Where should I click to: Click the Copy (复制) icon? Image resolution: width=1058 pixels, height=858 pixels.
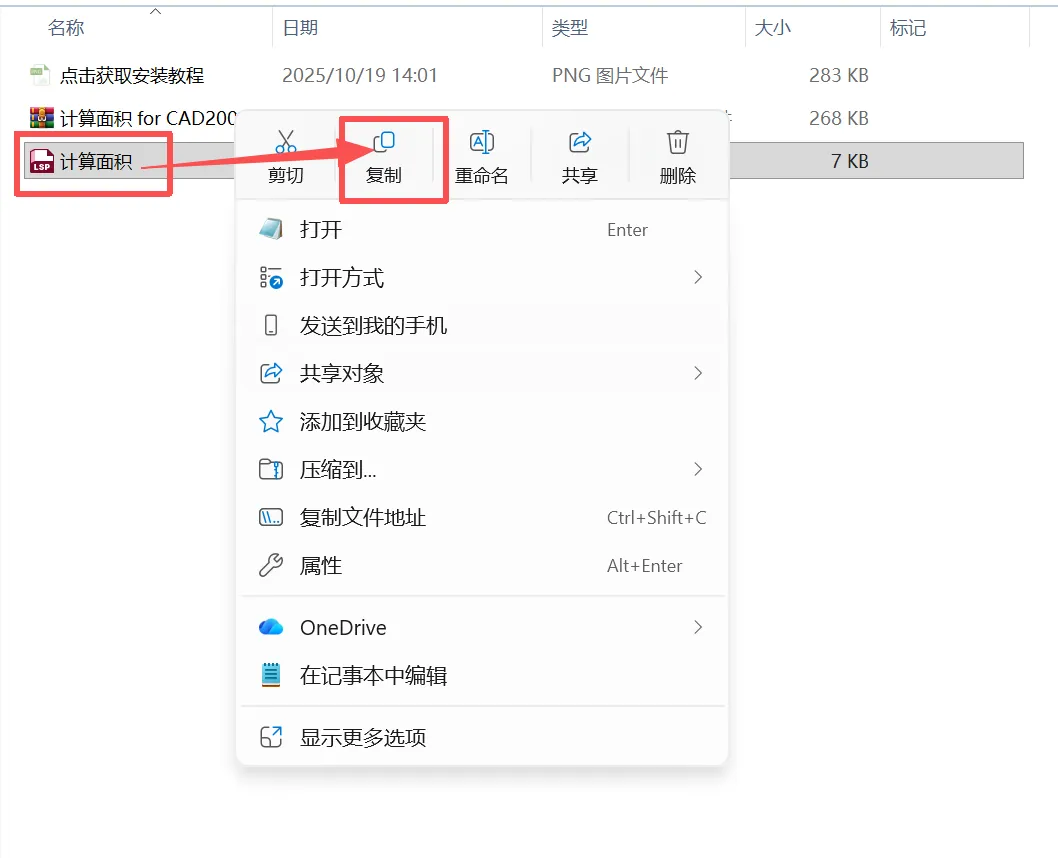pos(384,142)
